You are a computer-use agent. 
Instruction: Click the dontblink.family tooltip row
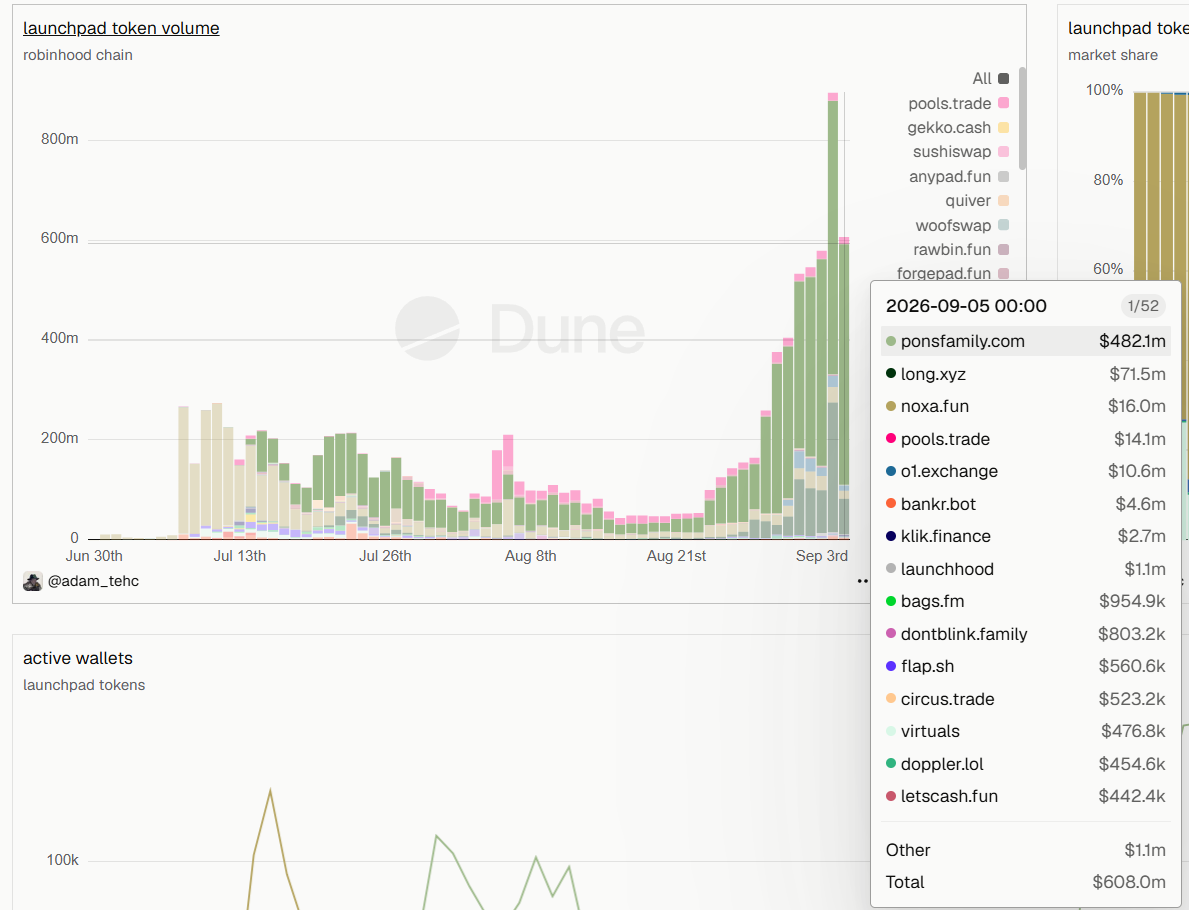point(1026,634)
